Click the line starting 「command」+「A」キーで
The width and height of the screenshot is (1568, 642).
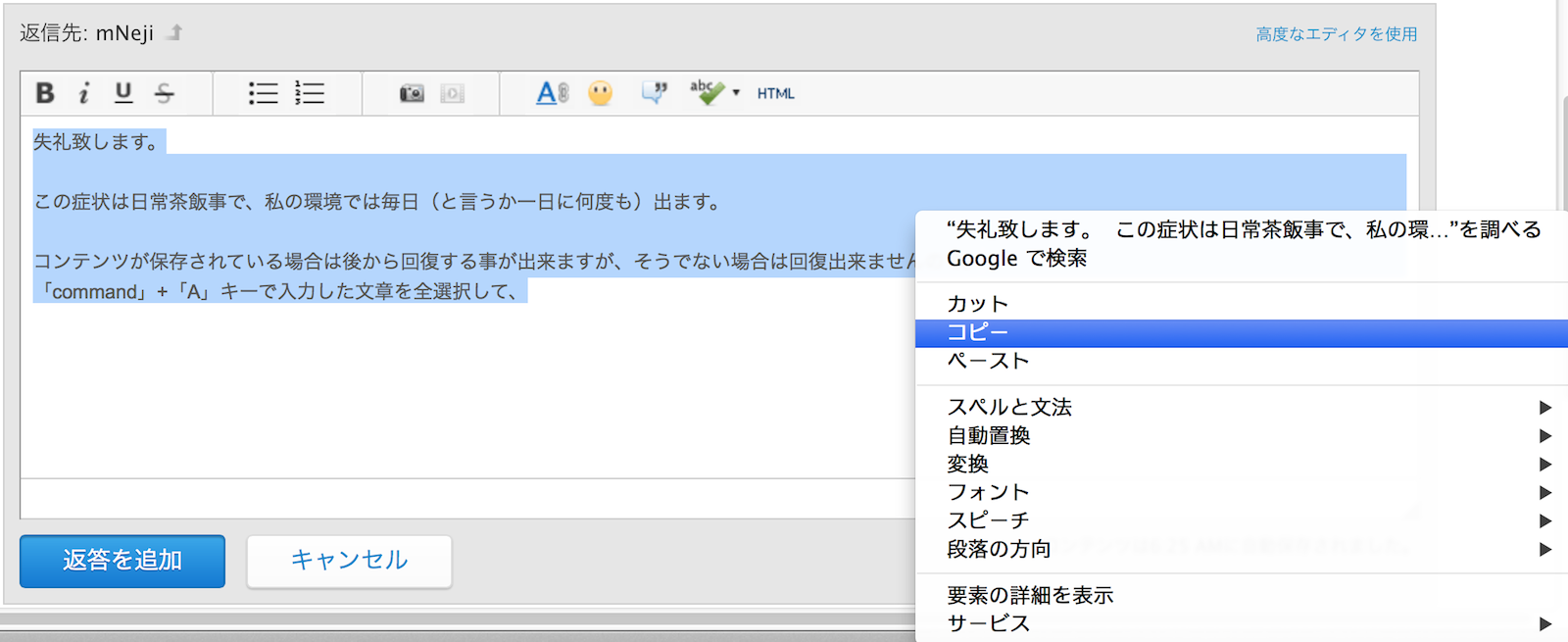pyautogui.click(x=280, y=291)
